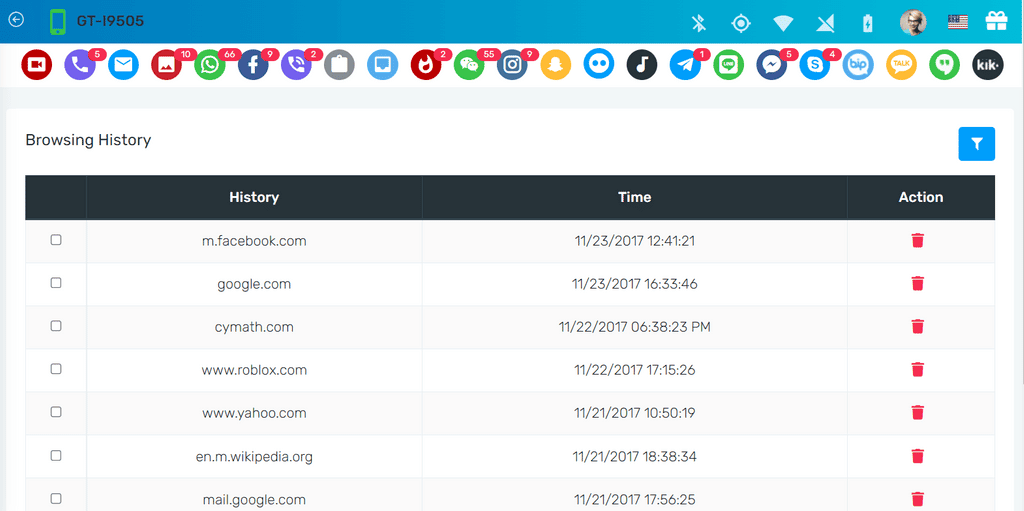Open WhatsApp messages icon
Screen dimensions: 1024x511
210,65
